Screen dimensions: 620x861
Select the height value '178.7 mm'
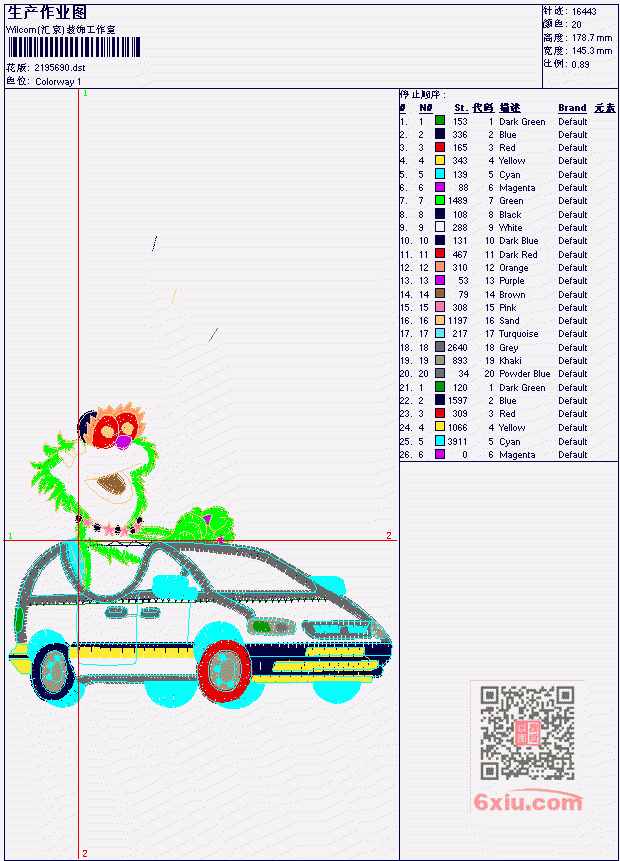point(592,38)
